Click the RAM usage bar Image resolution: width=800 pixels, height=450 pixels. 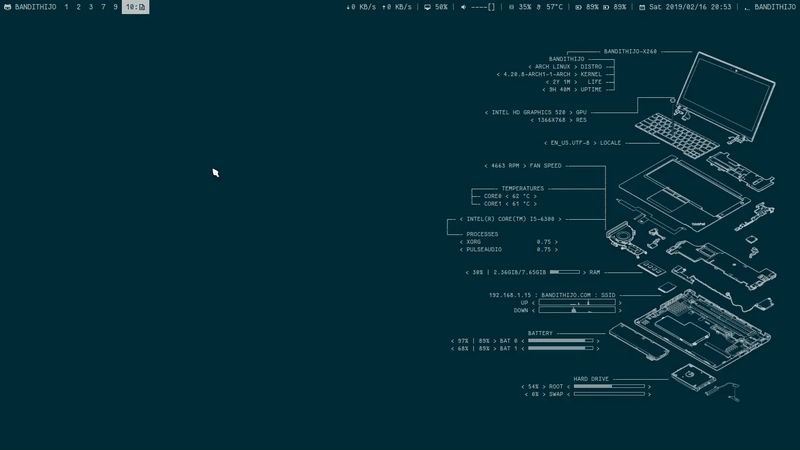tap(565, 272)
